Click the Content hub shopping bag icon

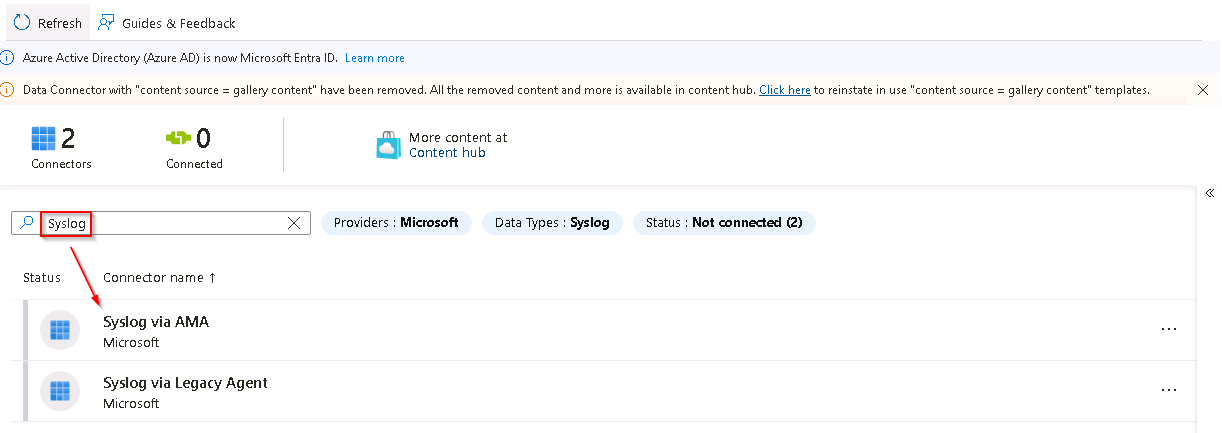pyautogui.click(x=388, y=146)
